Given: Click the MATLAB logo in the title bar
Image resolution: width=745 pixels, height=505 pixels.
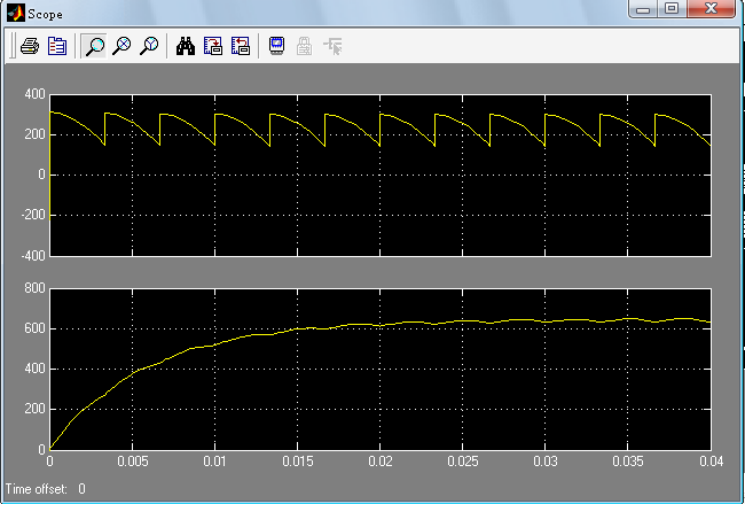Looking at the screenshot, I should [16, 13].
